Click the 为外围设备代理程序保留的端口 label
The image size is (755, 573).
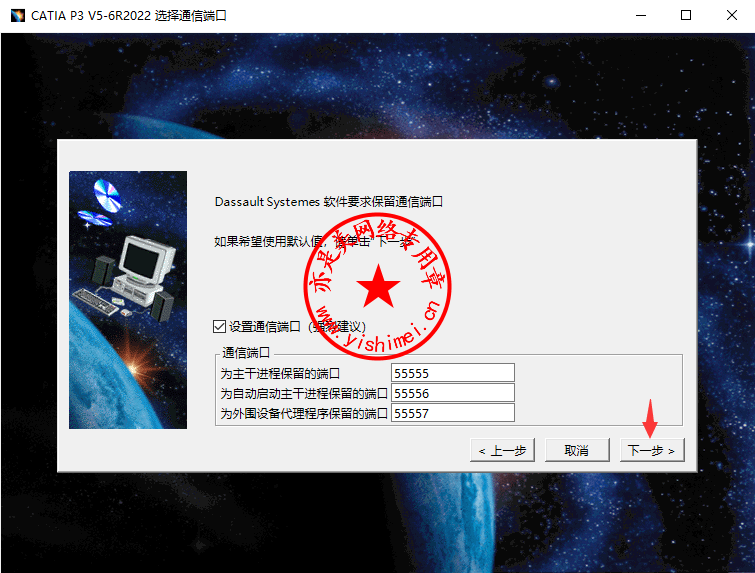pos(304,414)
